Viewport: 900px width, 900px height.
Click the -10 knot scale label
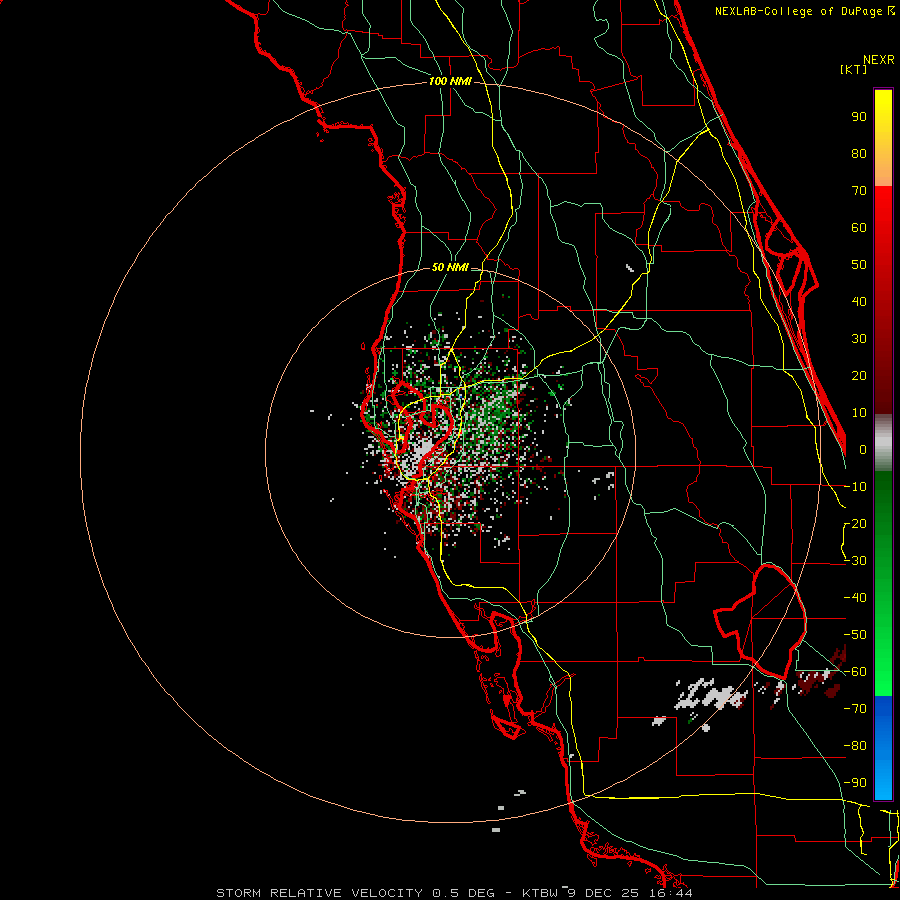click(x=855, y=487)
